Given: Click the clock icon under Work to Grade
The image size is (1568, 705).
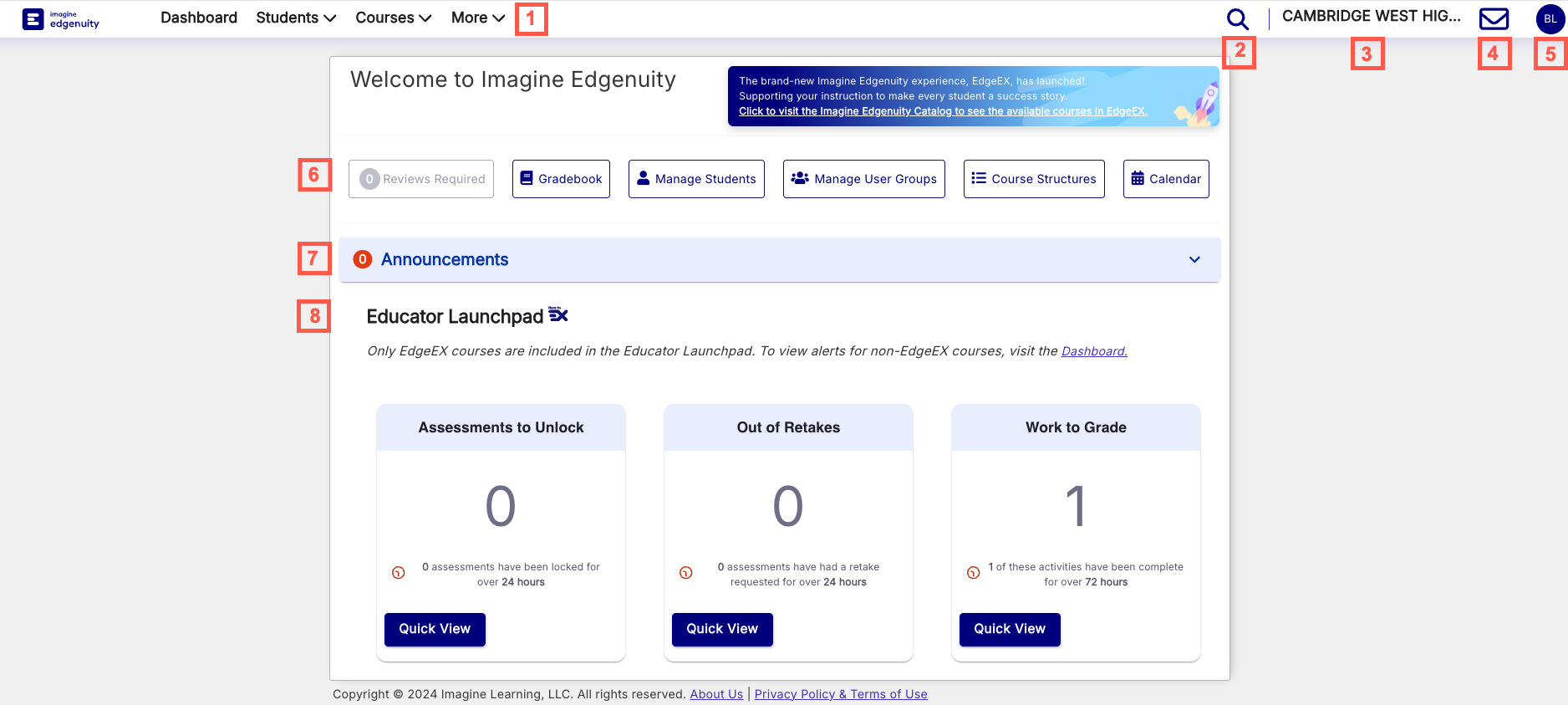Looking at the screenshot, I should coord(974,573).
